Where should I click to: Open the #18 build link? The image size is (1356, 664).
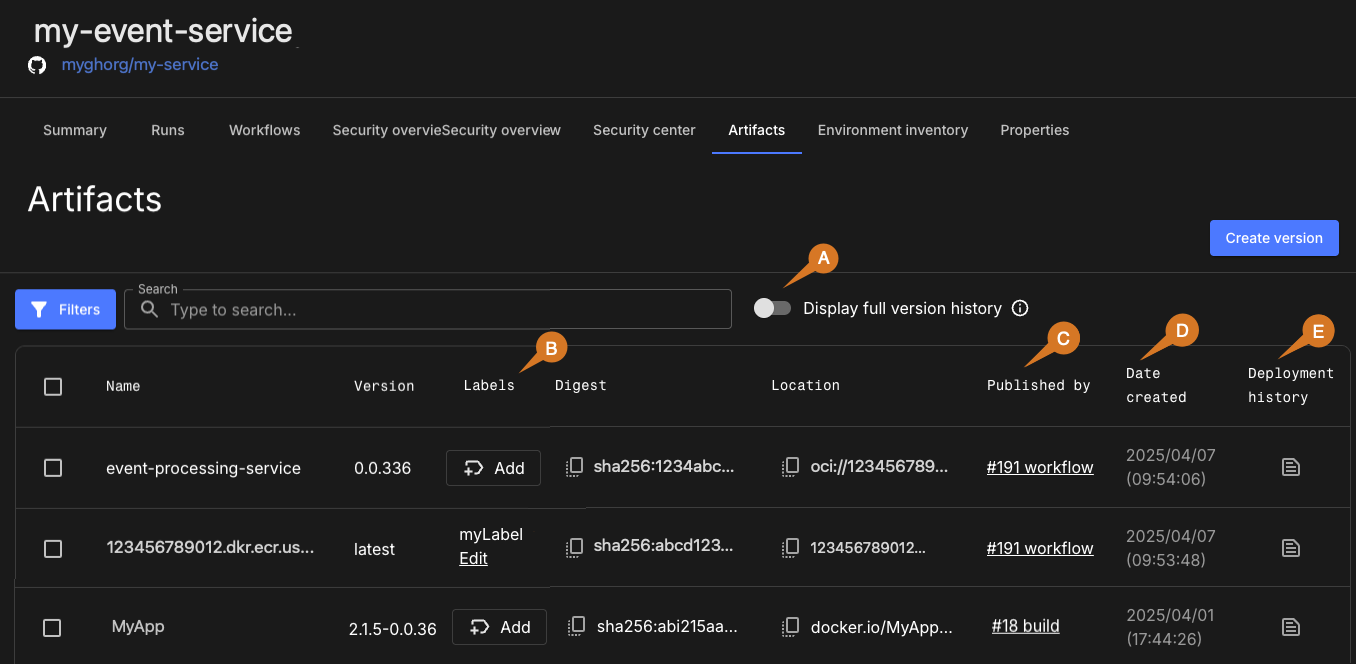click(x=1025, y=626)
